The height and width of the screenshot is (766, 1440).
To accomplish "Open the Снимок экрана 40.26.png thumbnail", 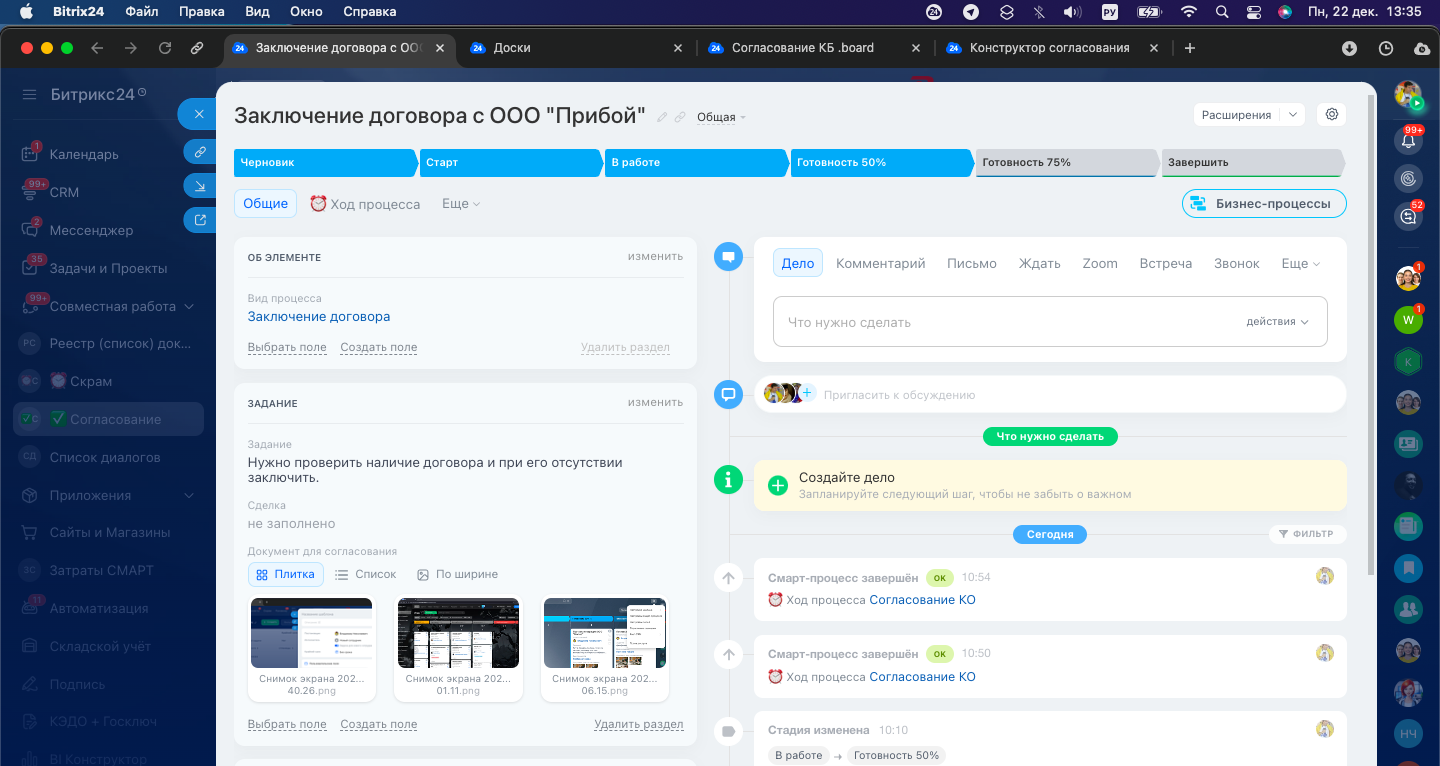I will pos(311,634).
